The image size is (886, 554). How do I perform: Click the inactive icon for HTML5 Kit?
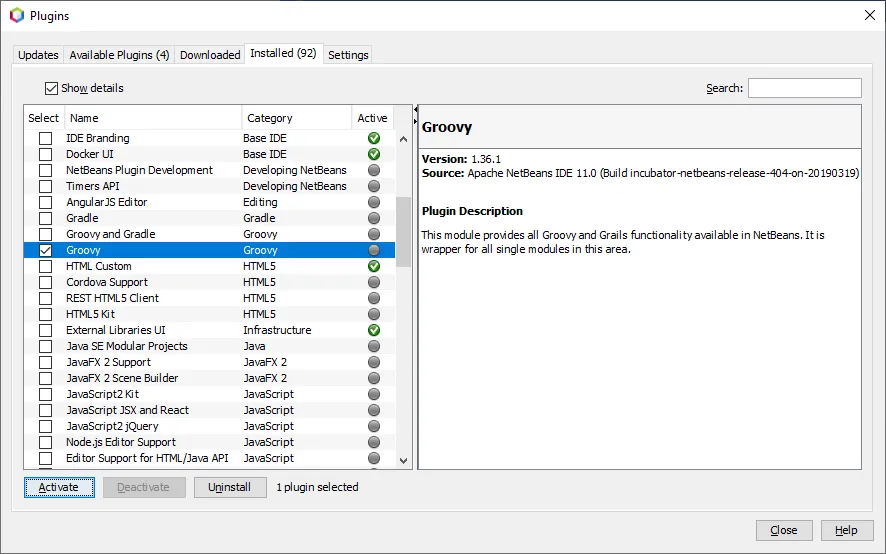(373, 314)
